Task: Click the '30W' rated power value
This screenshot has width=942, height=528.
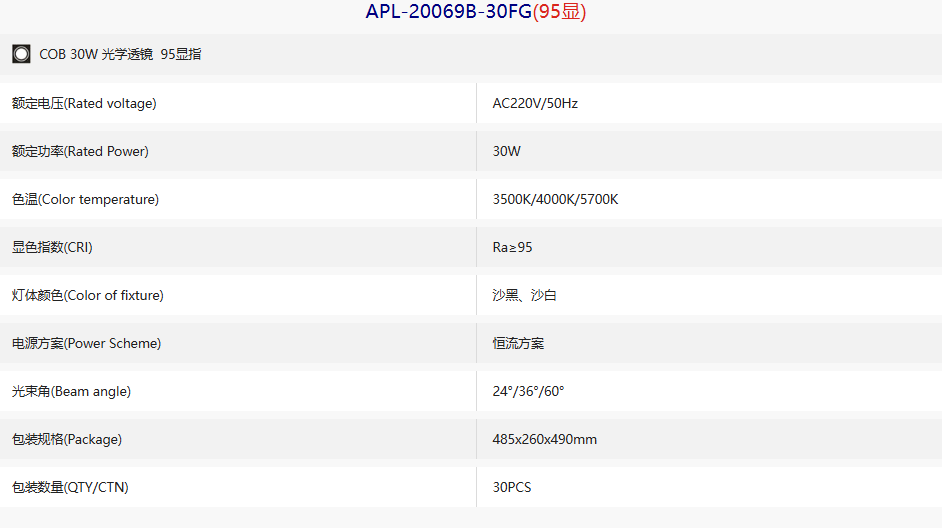Action: click(506, 151)
